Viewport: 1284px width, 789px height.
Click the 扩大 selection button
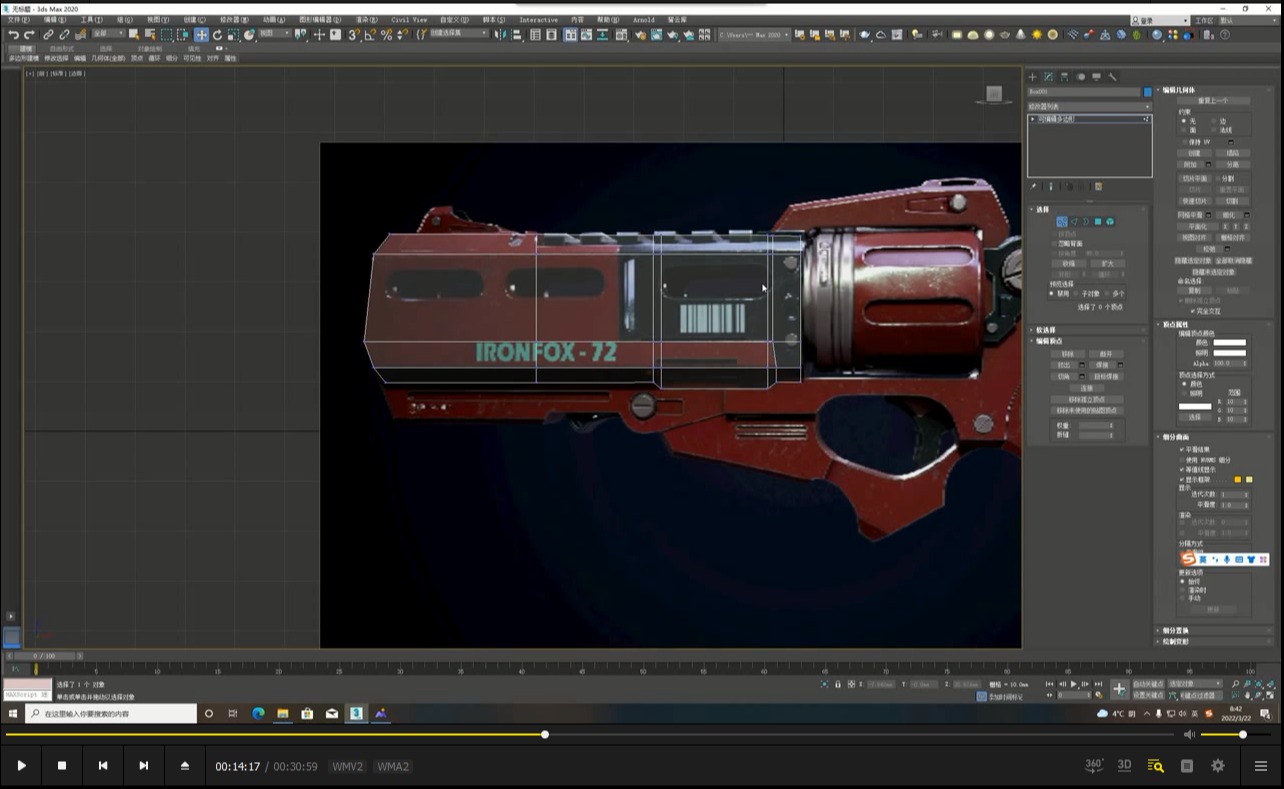tap(1108, 264)
